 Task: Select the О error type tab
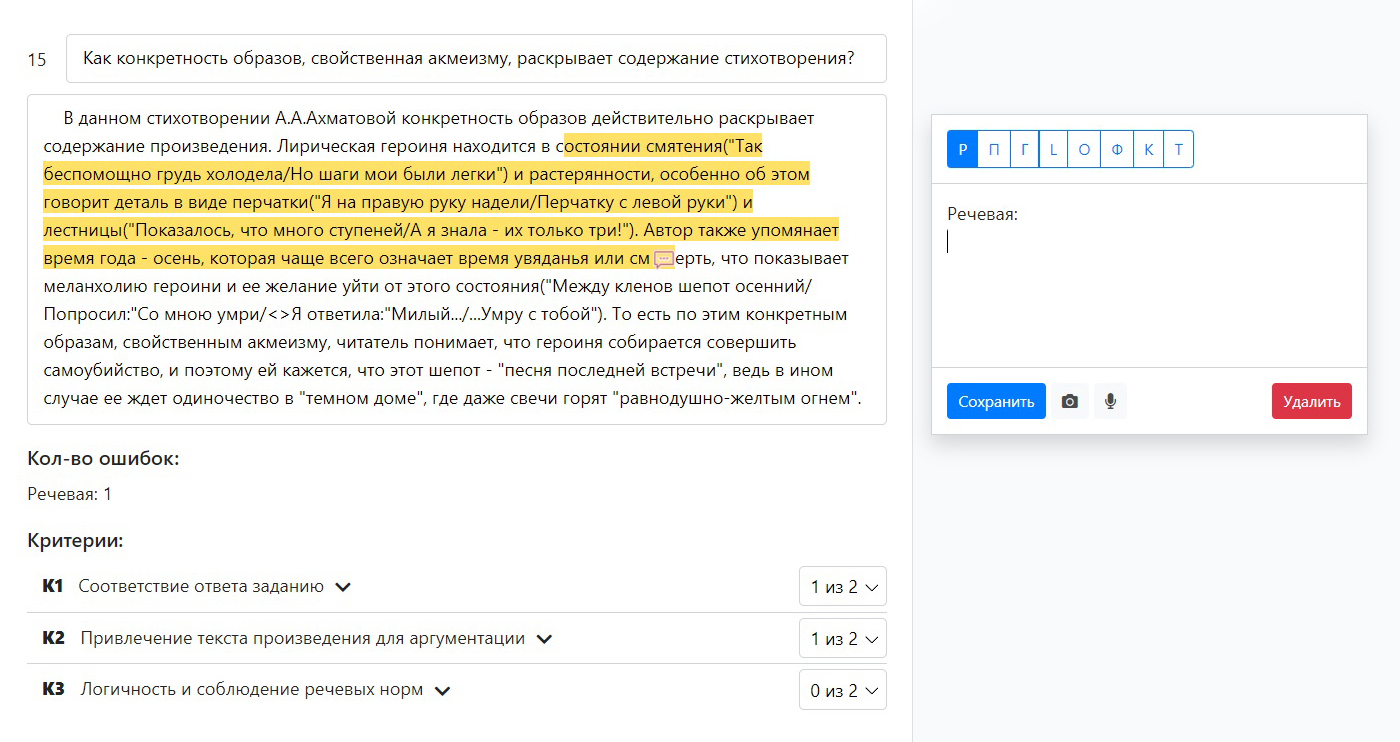[x=1084, y=150]
